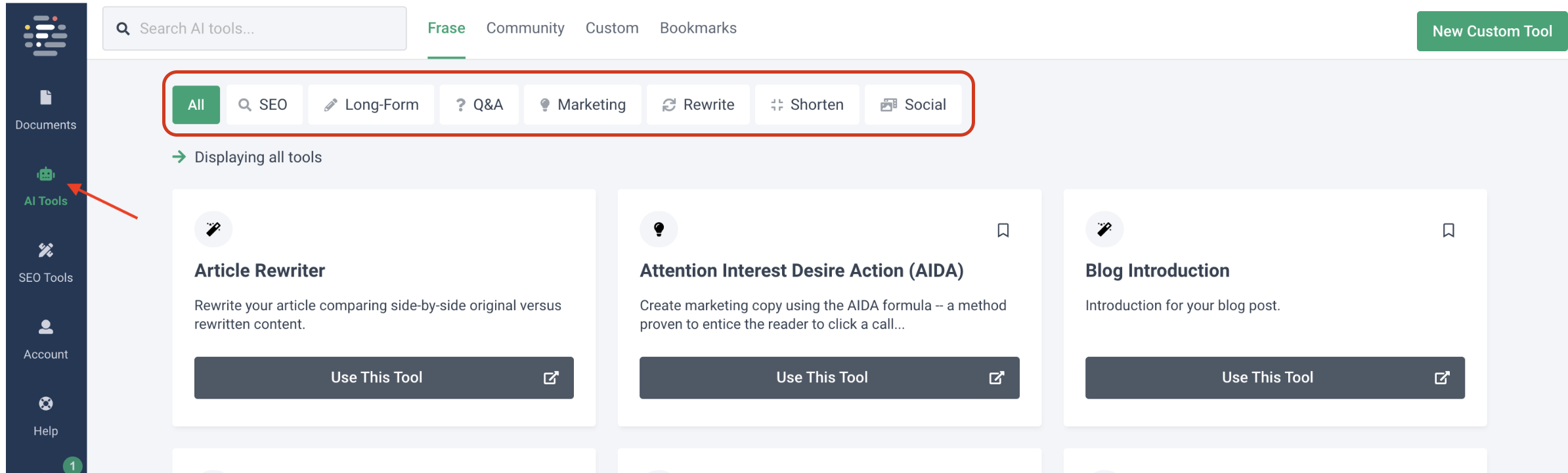Viewport: 1568px width, 473px height.
Task: Filter tools by SEO category
Action: point(264,104)
